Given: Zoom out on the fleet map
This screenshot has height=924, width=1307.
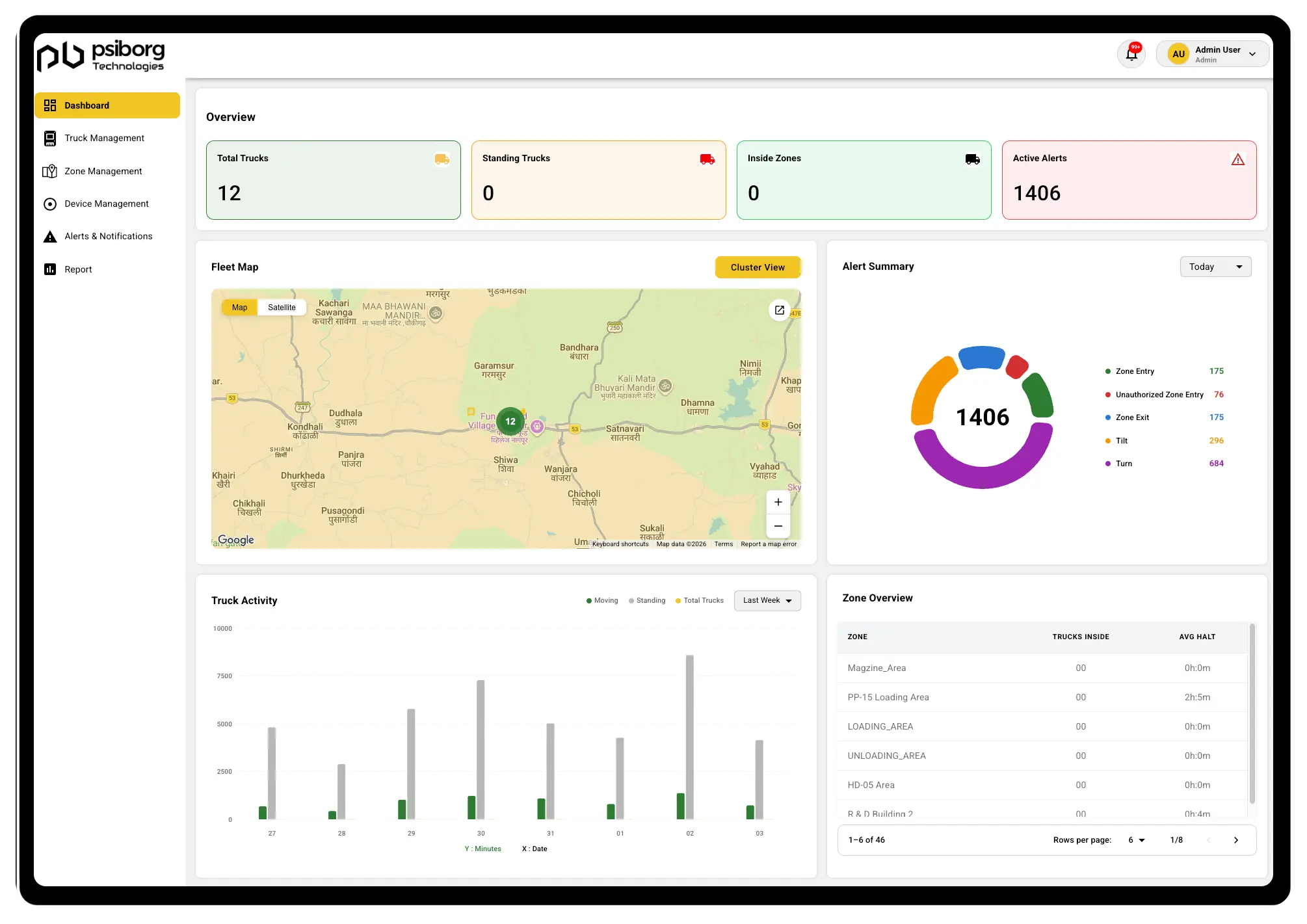Looking at the screenshot, I should pos(778,526).
